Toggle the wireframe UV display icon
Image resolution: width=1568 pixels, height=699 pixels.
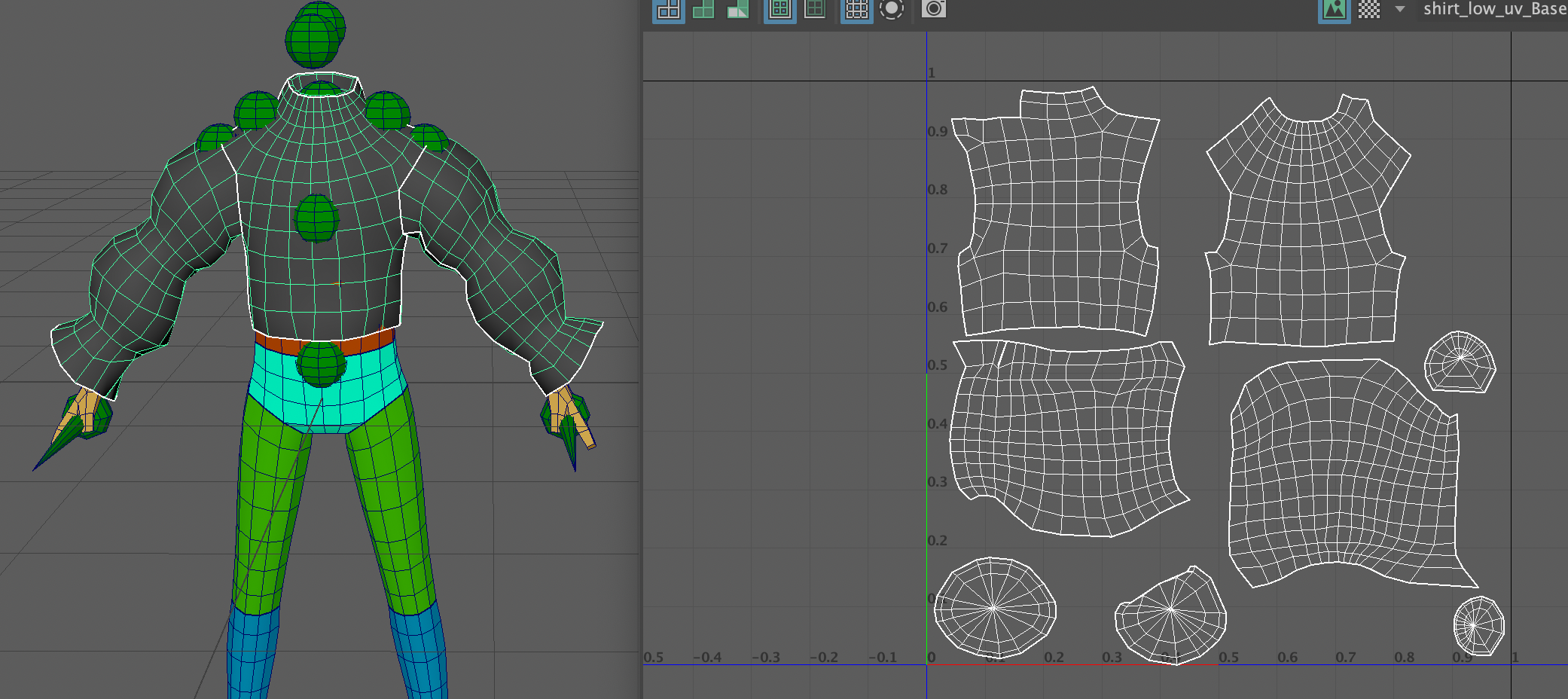(x=668, y=10)
